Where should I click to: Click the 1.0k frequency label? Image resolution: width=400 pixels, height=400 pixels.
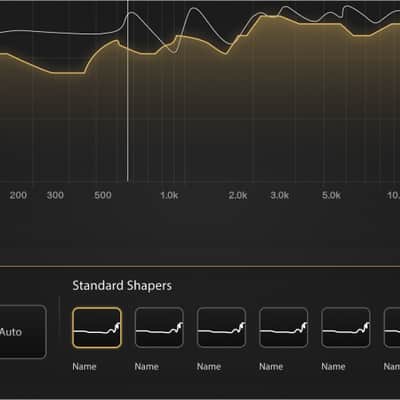pyautogui.click(x=169, y=195)
